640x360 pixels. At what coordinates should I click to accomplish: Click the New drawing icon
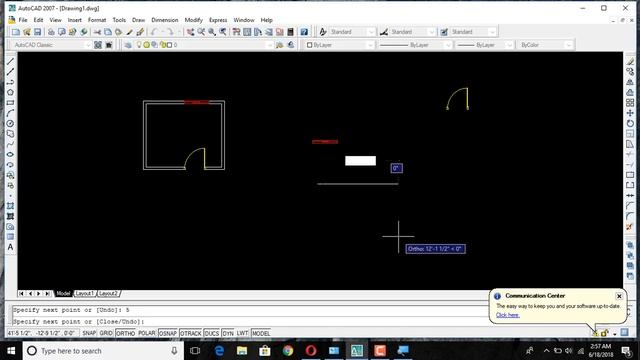[16, 32]
